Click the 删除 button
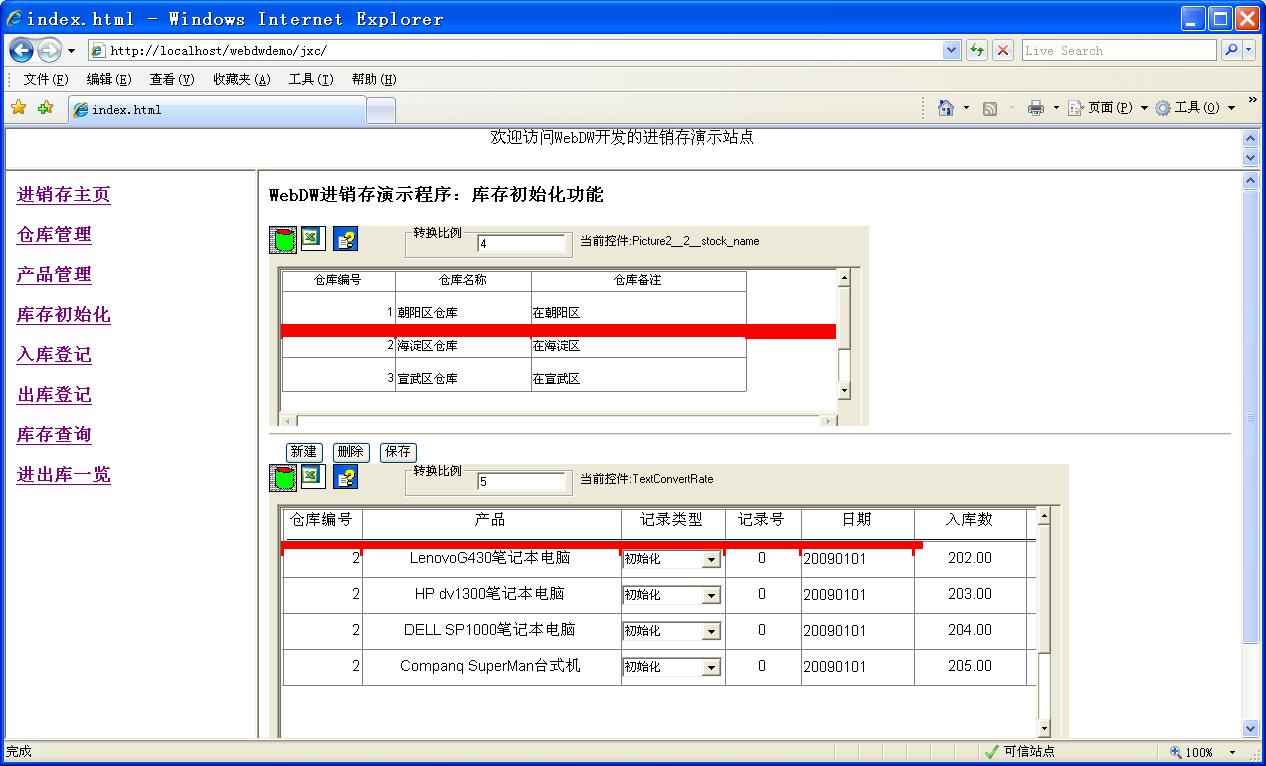The width and height of the screenshot is (1266, 766). tap(351, 452)
